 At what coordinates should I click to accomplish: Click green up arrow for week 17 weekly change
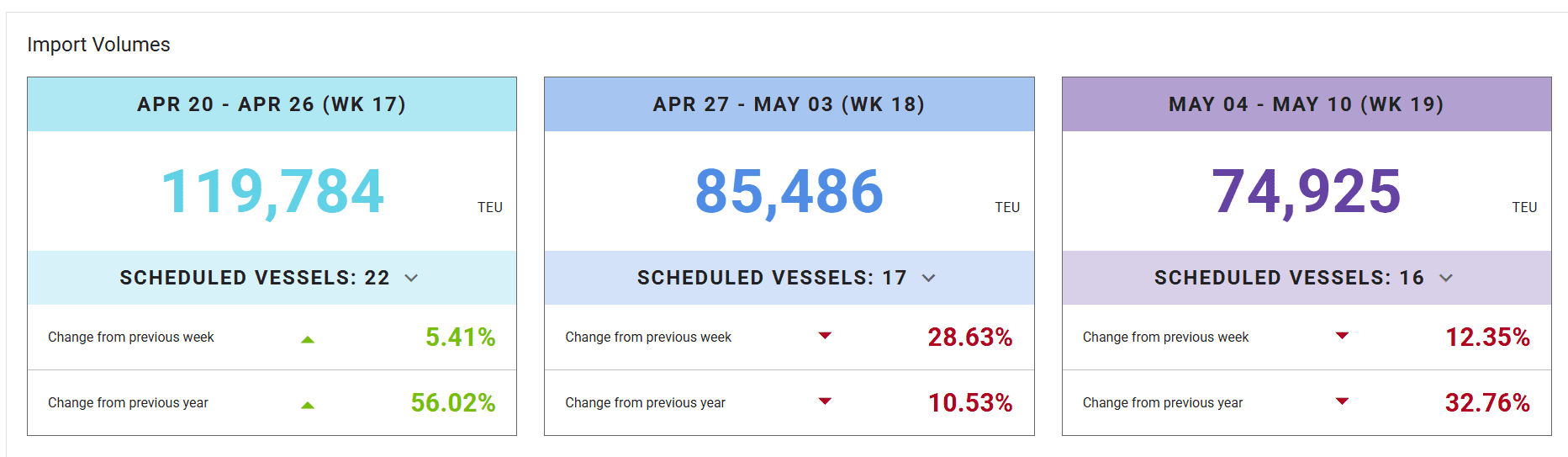[308, 339]
